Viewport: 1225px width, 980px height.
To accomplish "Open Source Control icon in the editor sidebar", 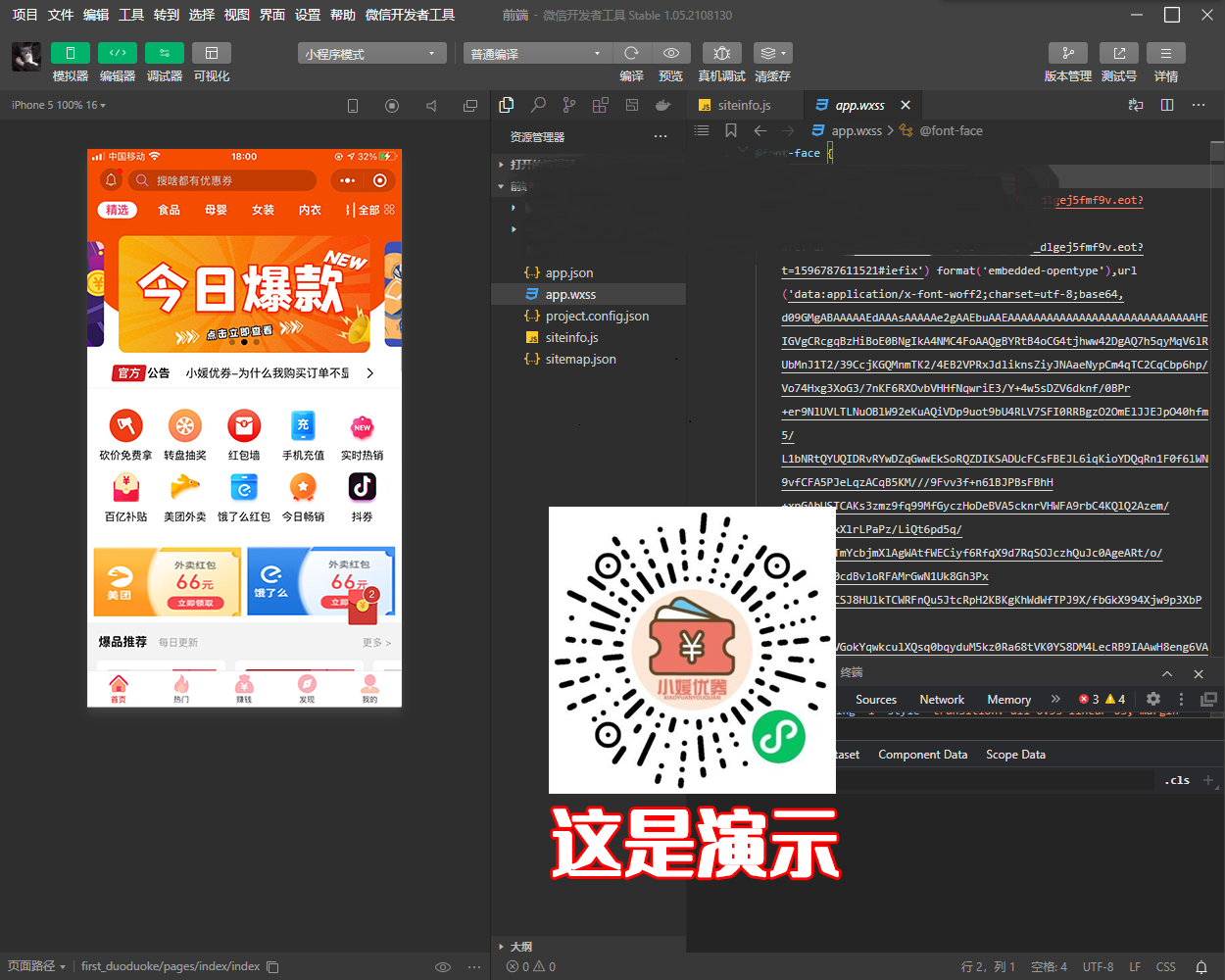I will pos(569,105).
